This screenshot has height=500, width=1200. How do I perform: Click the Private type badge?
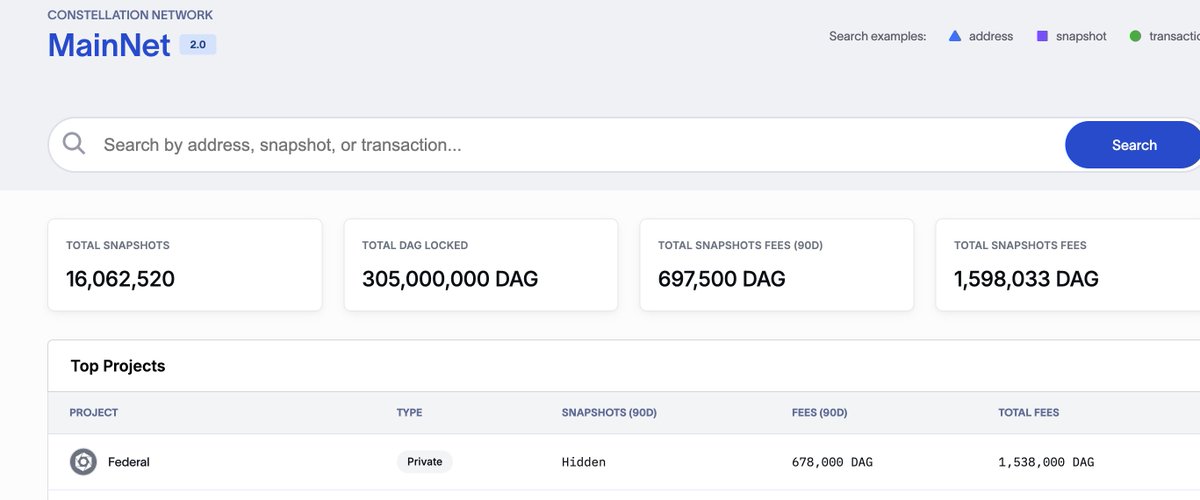pos(425,462)
